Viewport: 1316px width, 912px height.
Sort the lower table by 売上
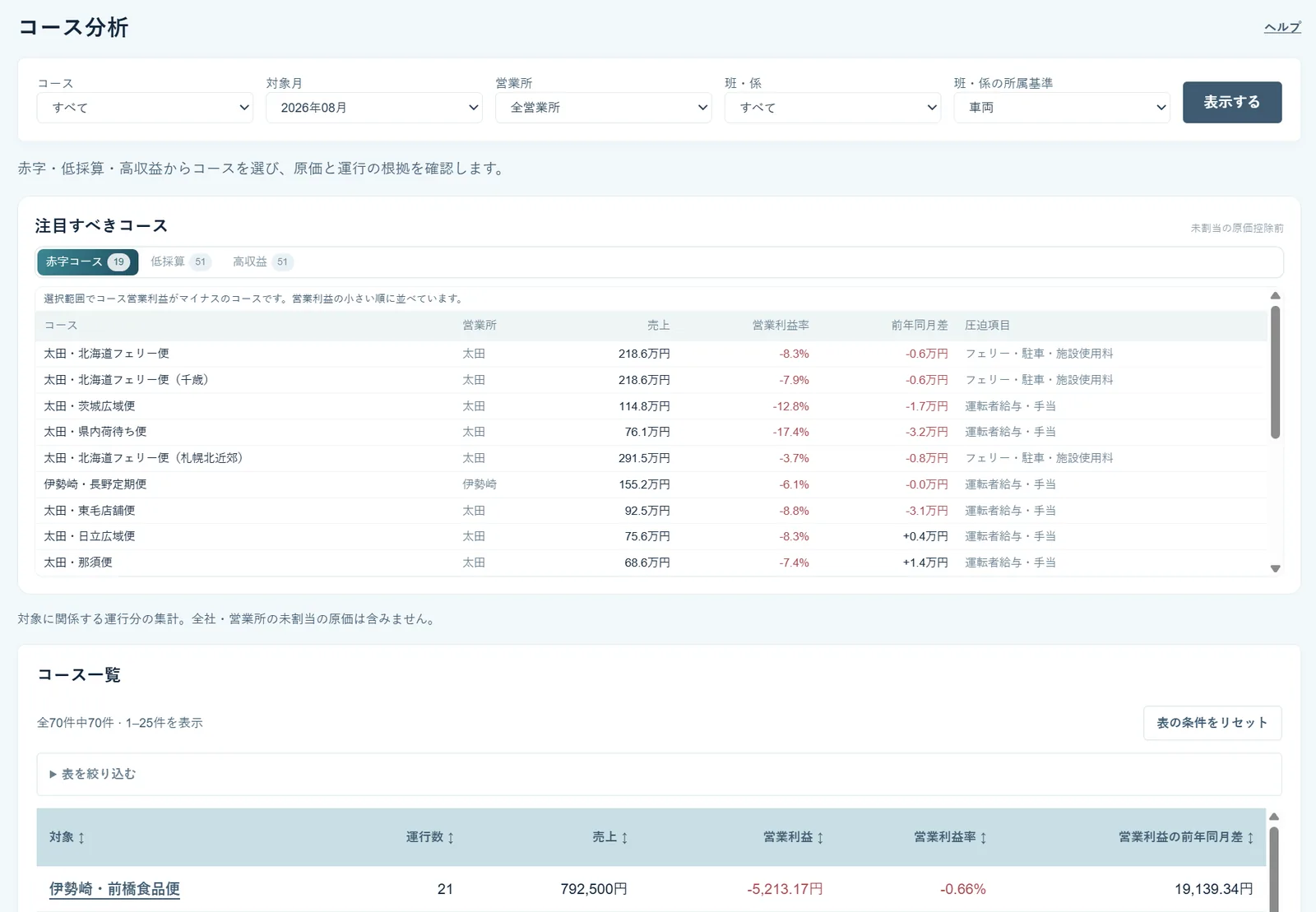610,837
